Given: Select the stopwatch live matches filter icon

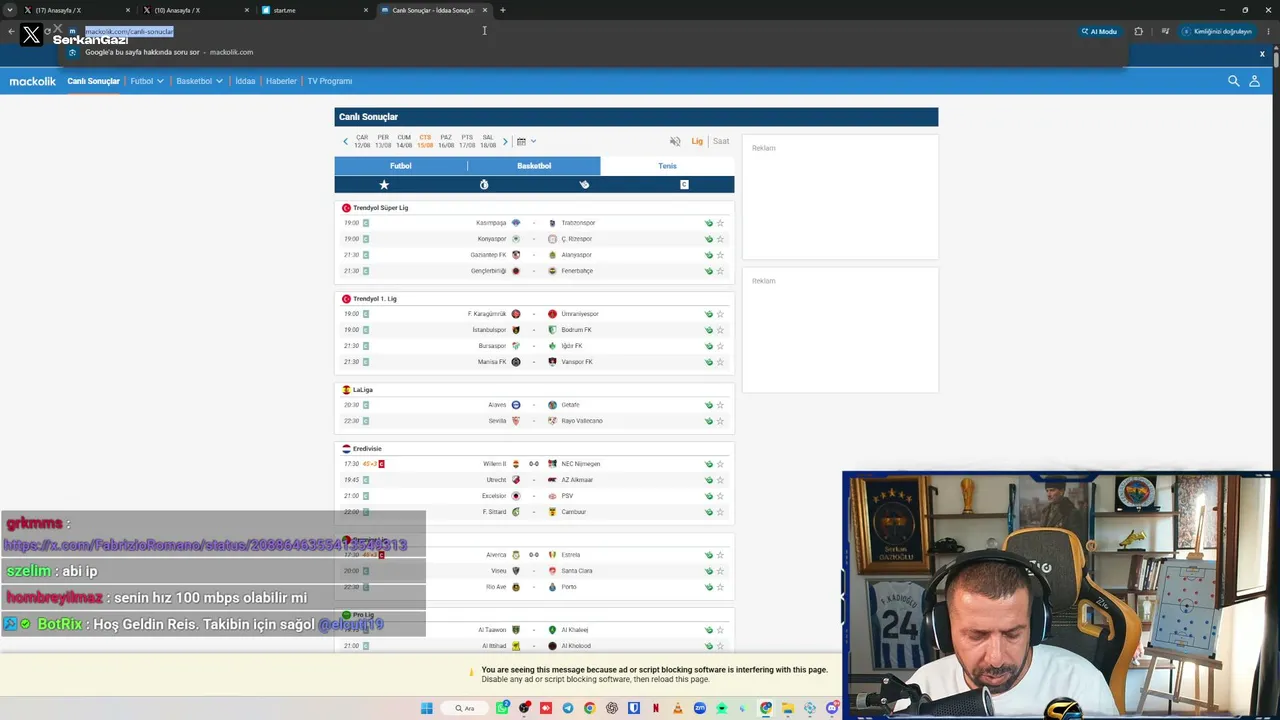Looking at the screenshot, I should [484, 185].
